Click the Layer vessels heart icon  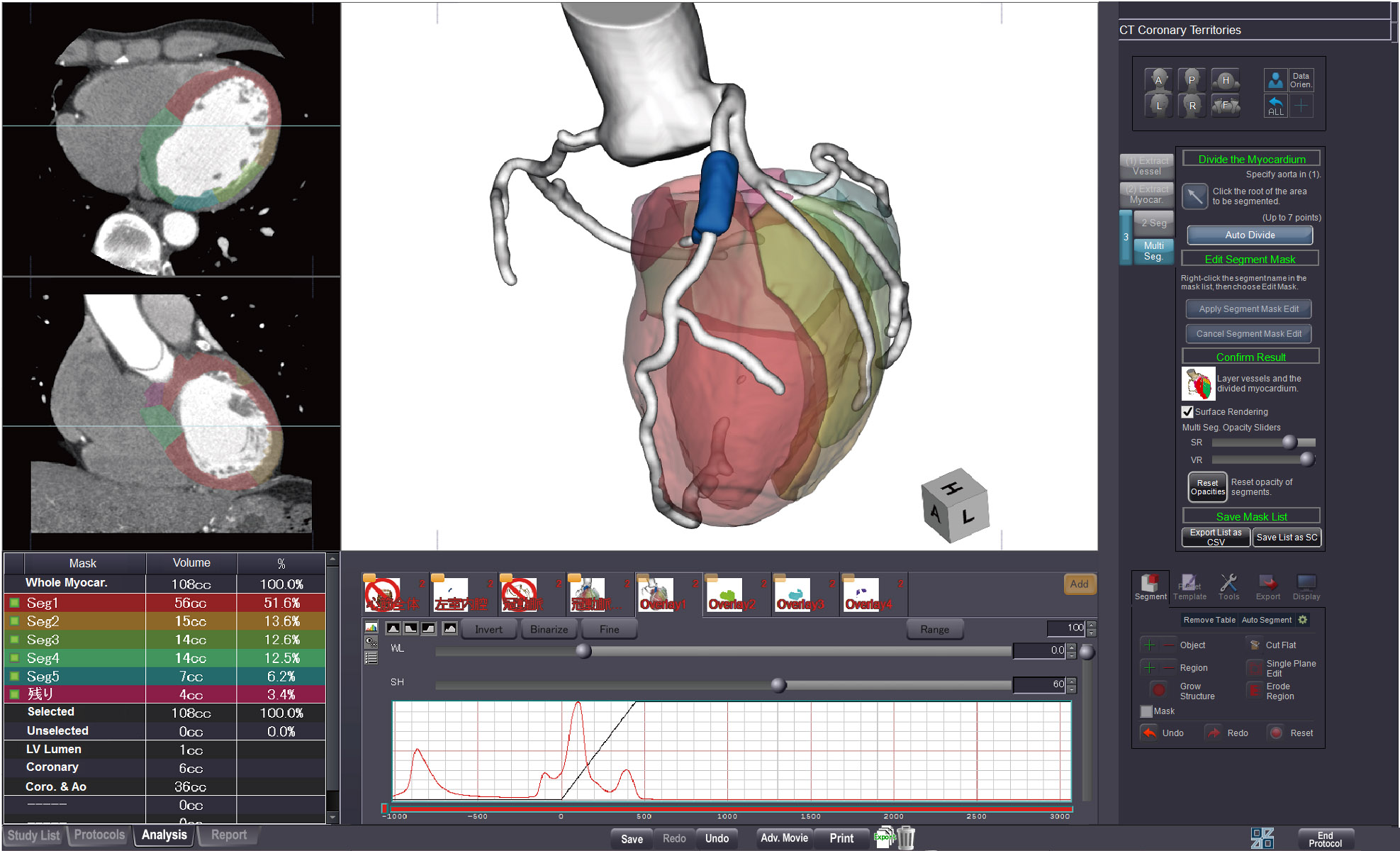(x=1198, y=384)
